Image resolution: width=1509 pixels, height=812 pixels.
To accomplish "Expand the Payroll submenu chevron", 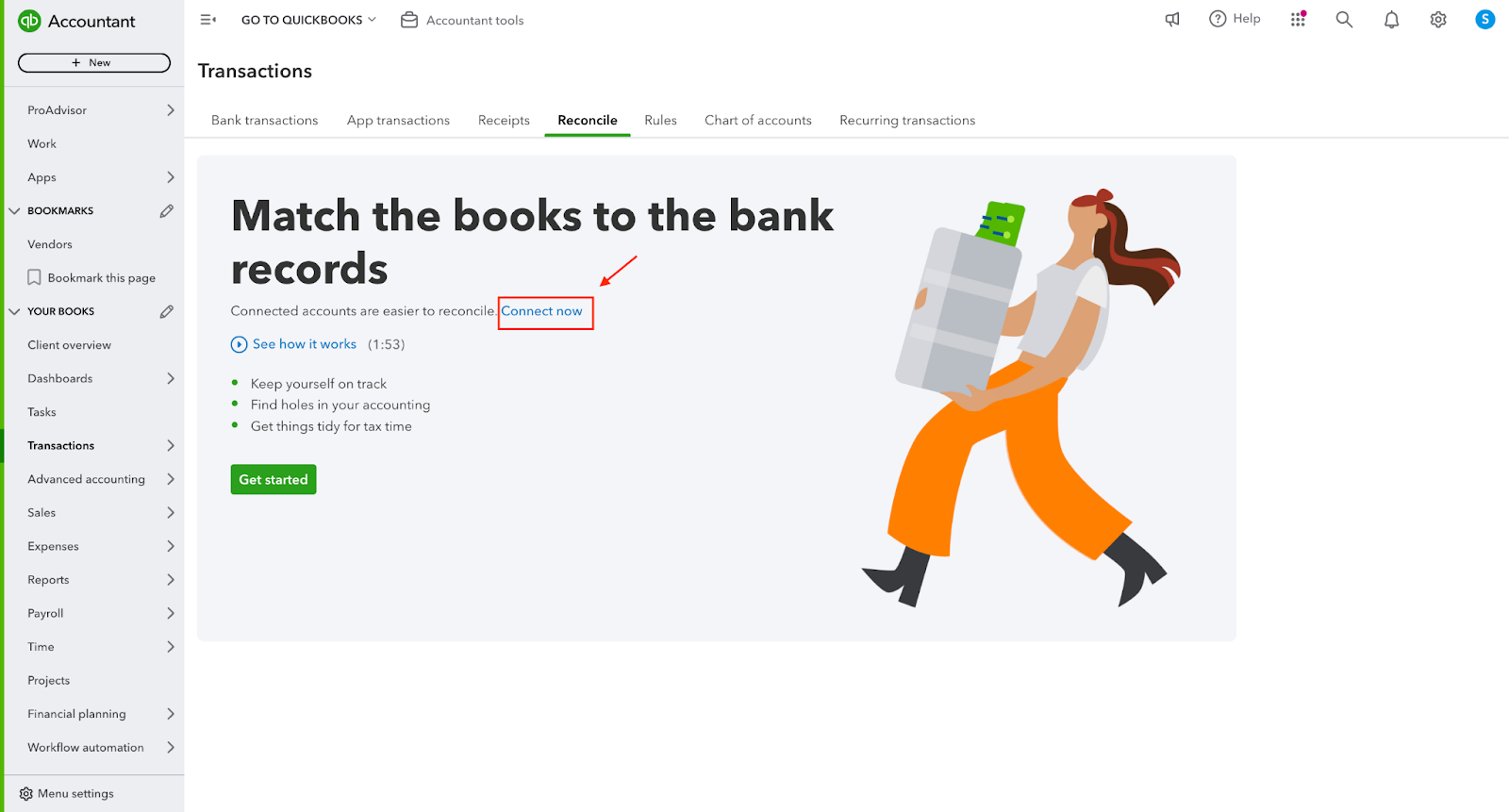I will (x=171, y=613).
